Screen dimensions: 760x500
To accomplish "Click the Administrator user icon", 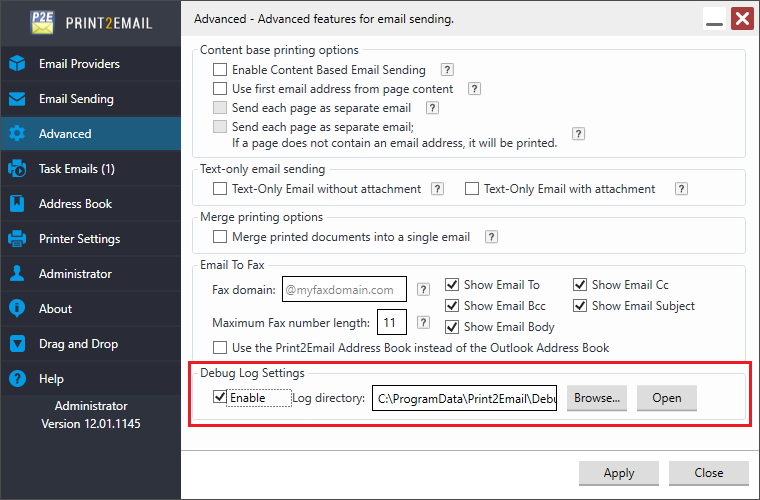I will tap(17, 274).
